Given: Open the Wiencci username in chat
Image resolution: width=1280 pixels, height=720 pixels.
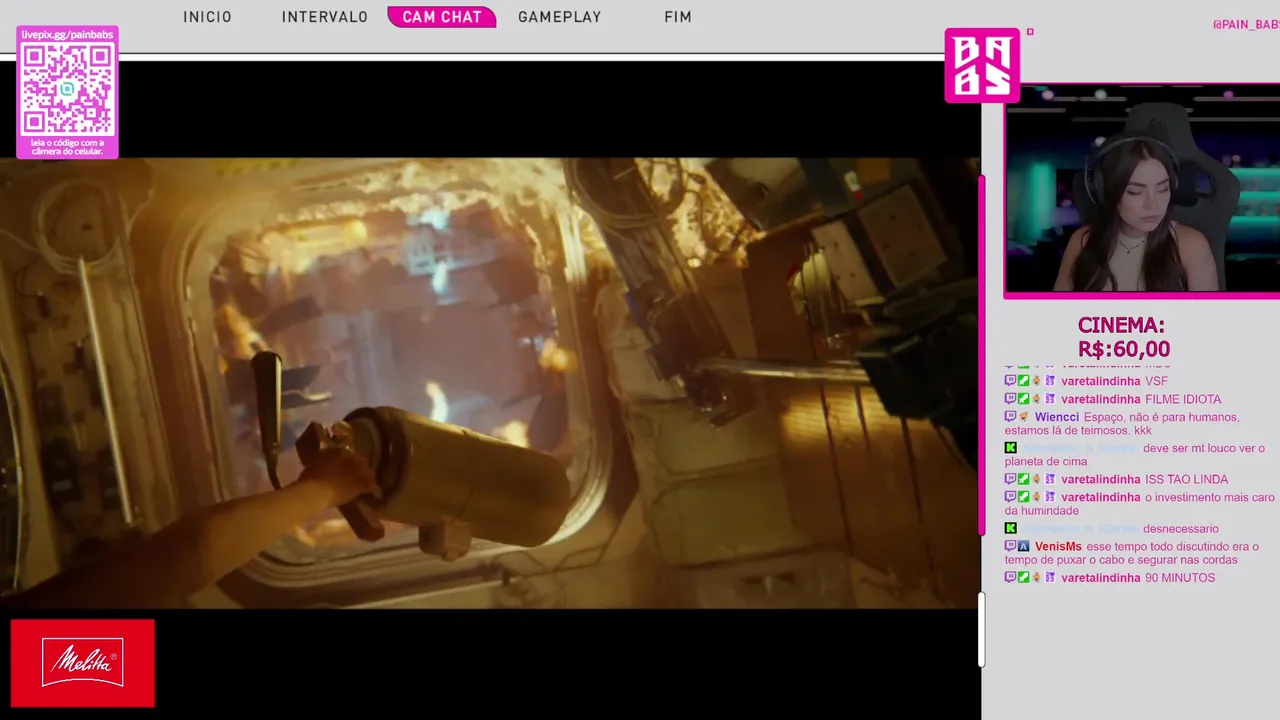Looking at the screenshot, I should point(1057,417).
